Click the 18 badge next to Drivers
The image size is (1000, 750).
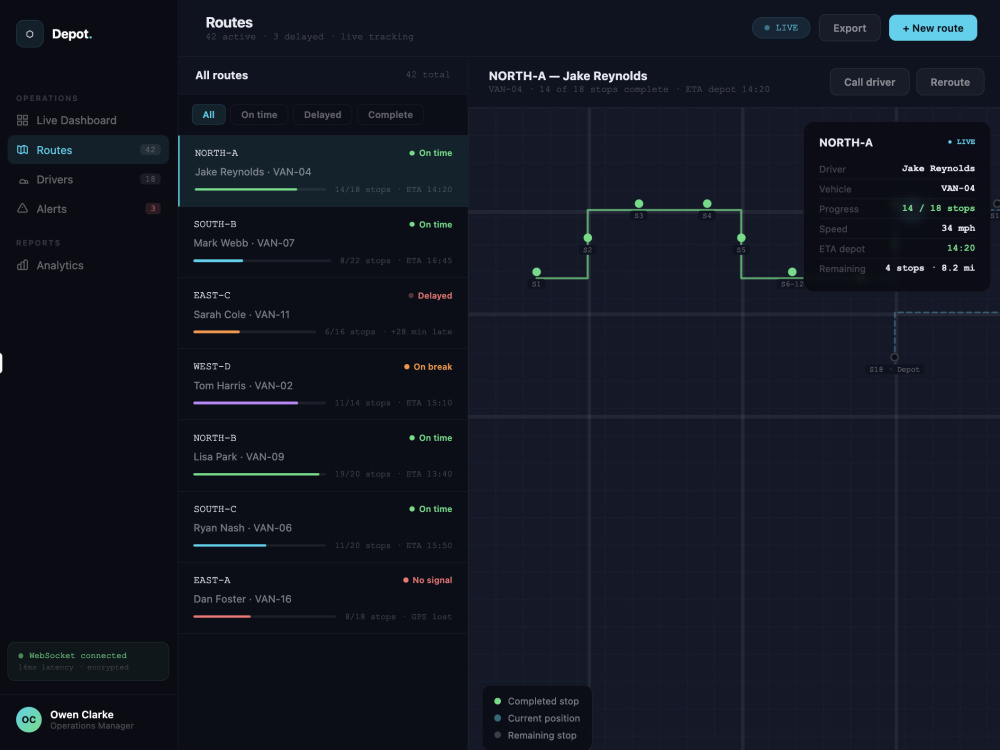click(150, 179)
